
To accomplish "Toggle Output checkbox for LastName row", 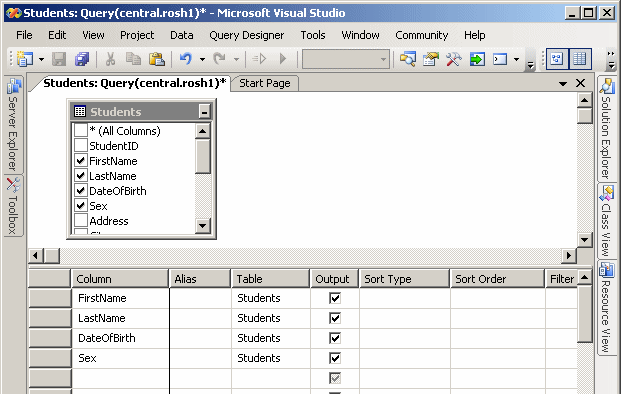I will point(335,318).
